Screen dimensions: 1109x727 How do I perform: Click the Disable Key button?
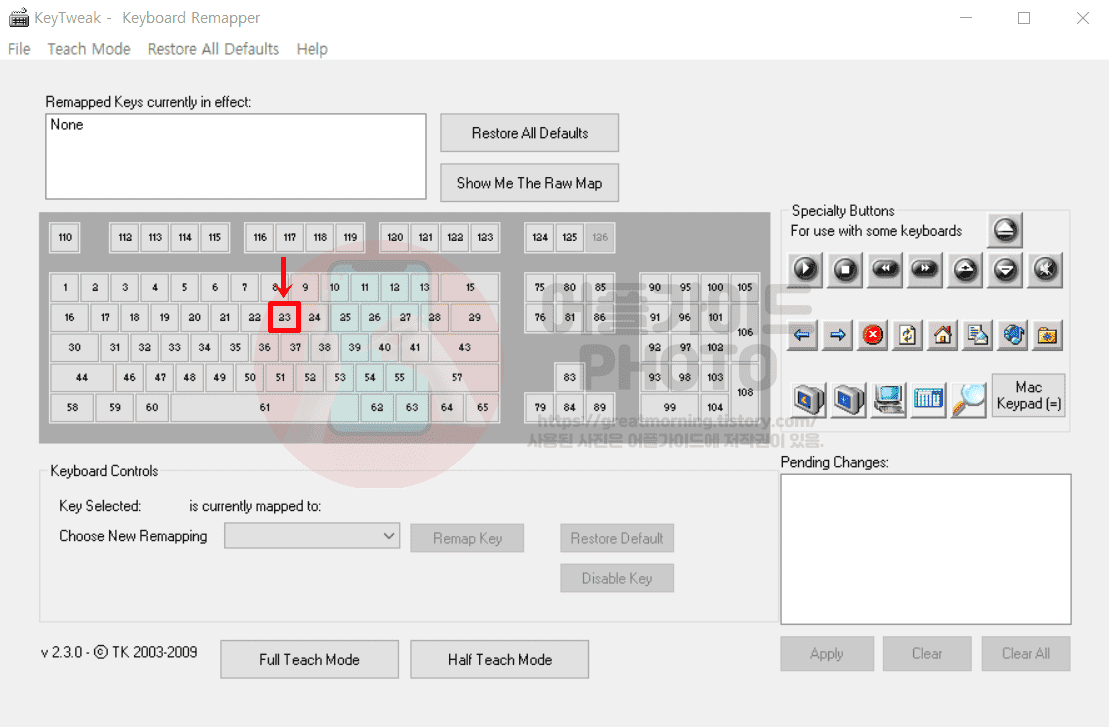point(617,578)
